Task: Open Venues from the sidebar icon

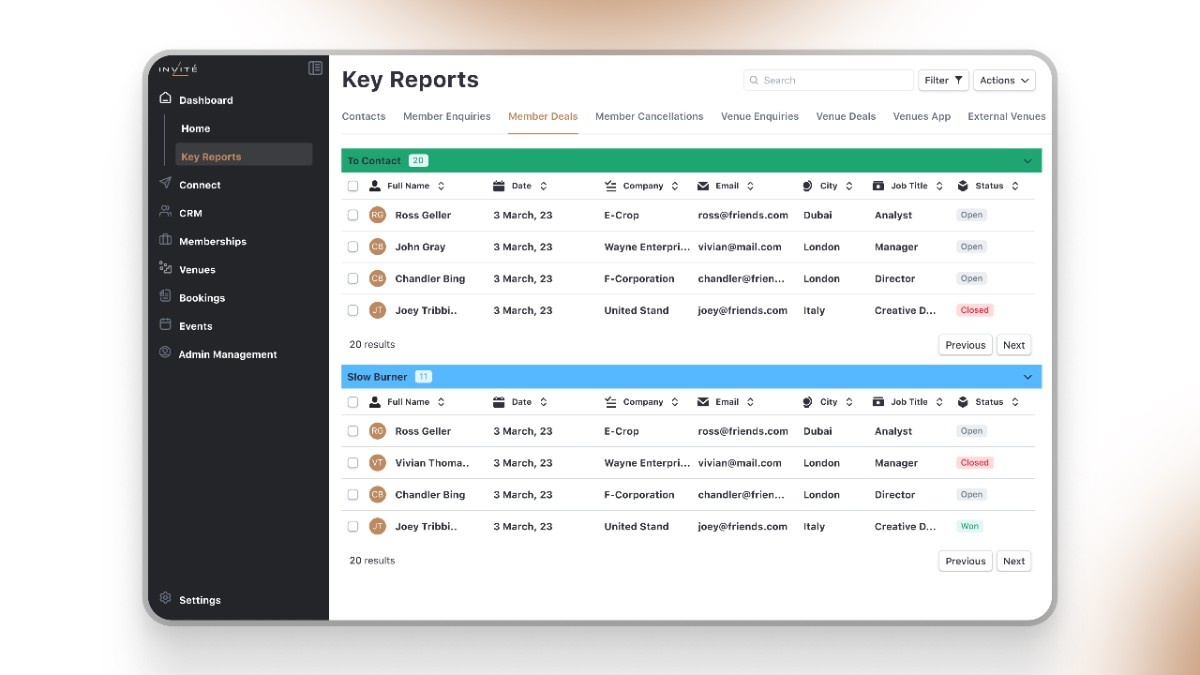Action: click(165, 268)
